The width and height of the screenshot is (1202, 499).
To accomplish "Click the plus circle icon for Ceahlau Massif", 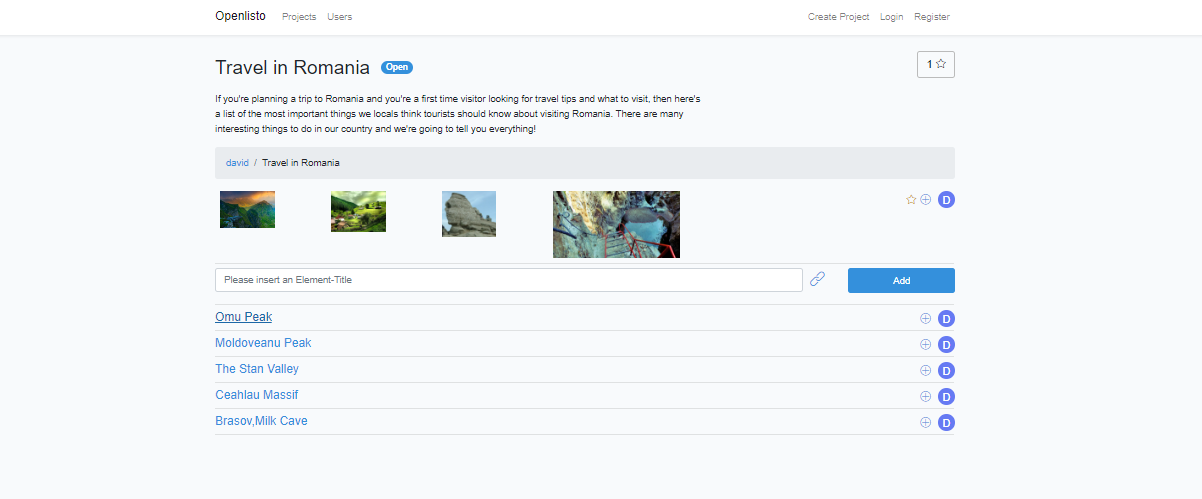I will point(925,397).
